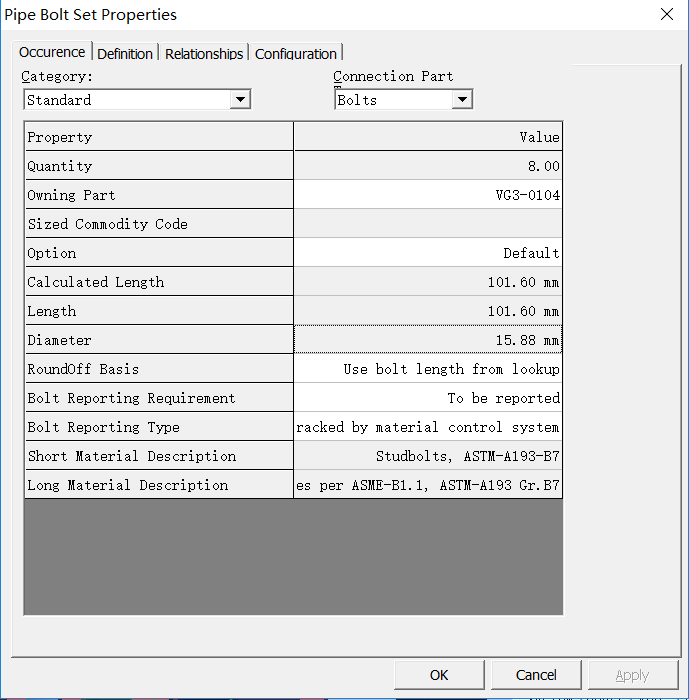Screen dimensions: 689x700
Task: Select the Quantity value 8.00
Action: [x=428, y=166]
